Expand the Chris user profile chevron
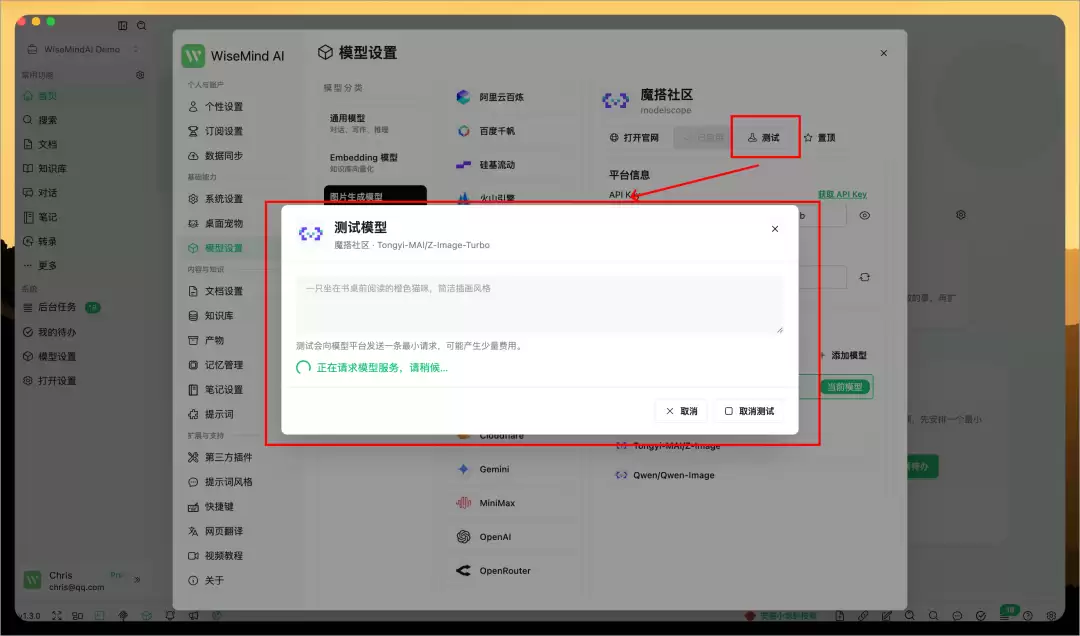The height and width of the screenshot is (636, 1080). tap(137, 580)
